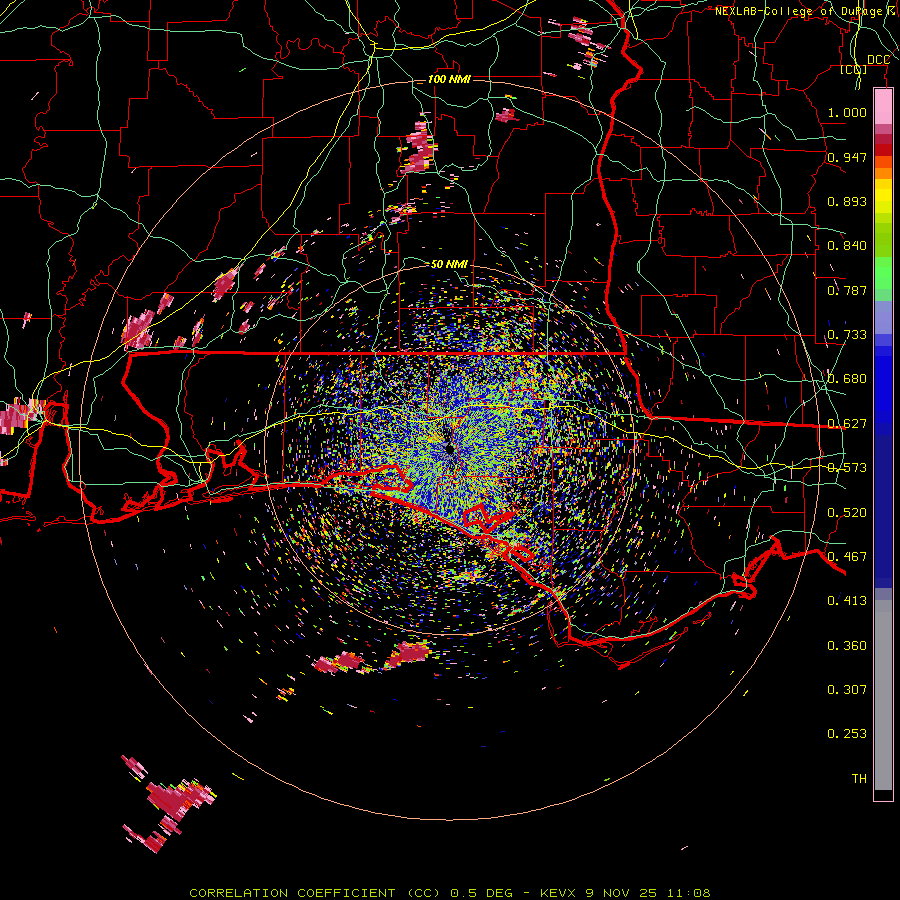Click the bright green color bar segment
Viewport: 900px width, 900px height.
(883, 273)
